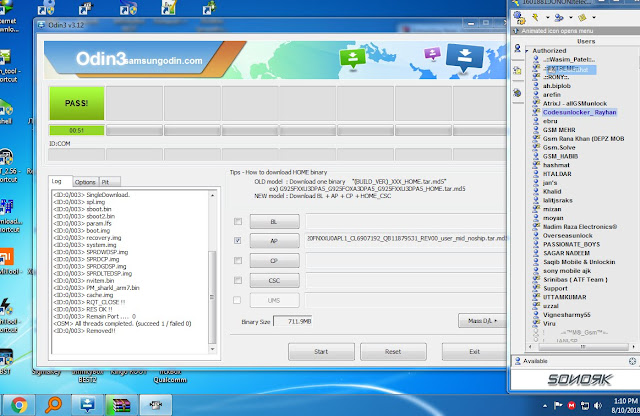Tick the CP checkbox in Odin
The width and height of the screenshot is (640, 416).
coord(238,260)
